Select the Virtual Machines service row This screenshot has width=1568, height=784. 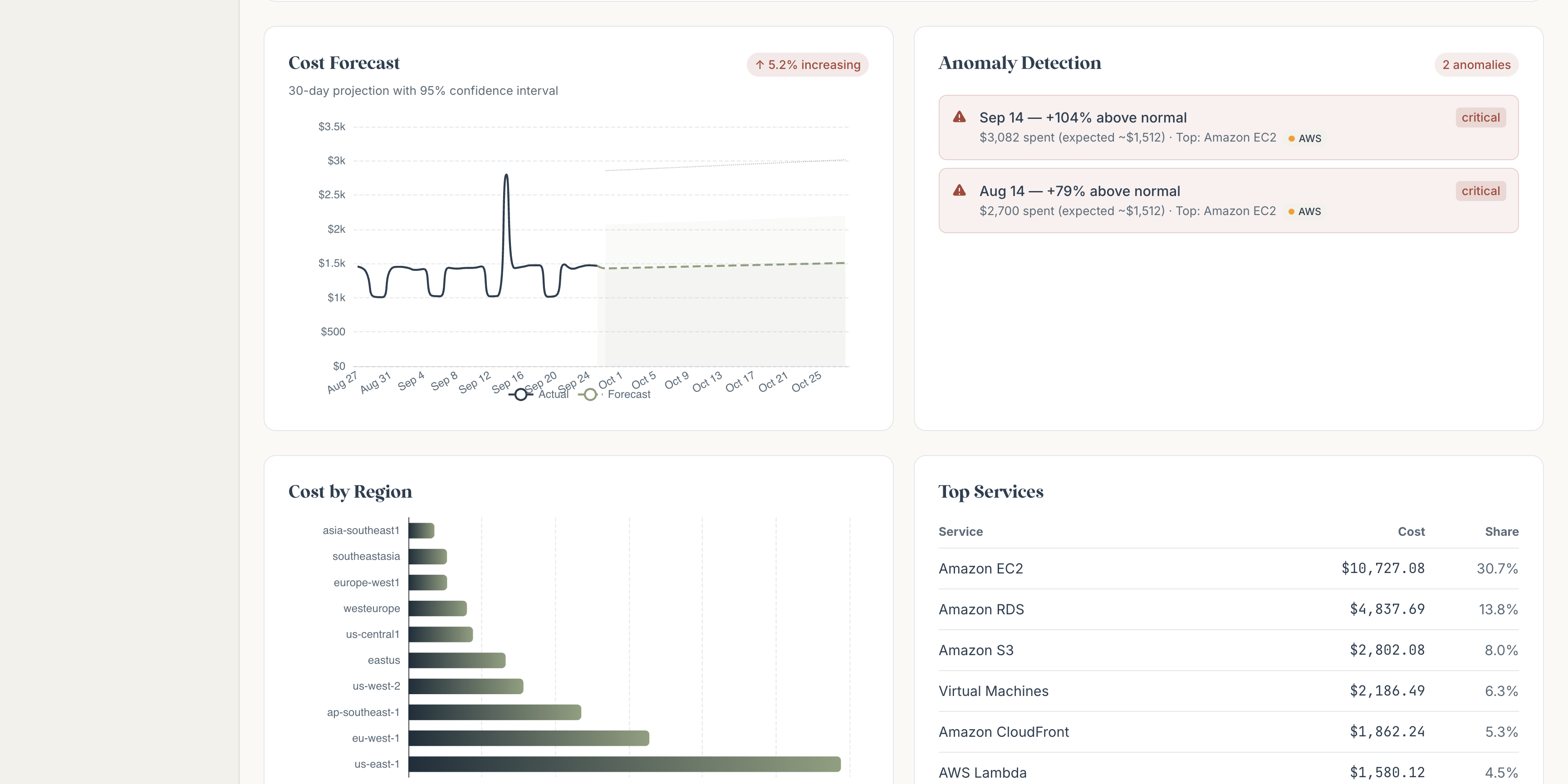pos(1228,691)
